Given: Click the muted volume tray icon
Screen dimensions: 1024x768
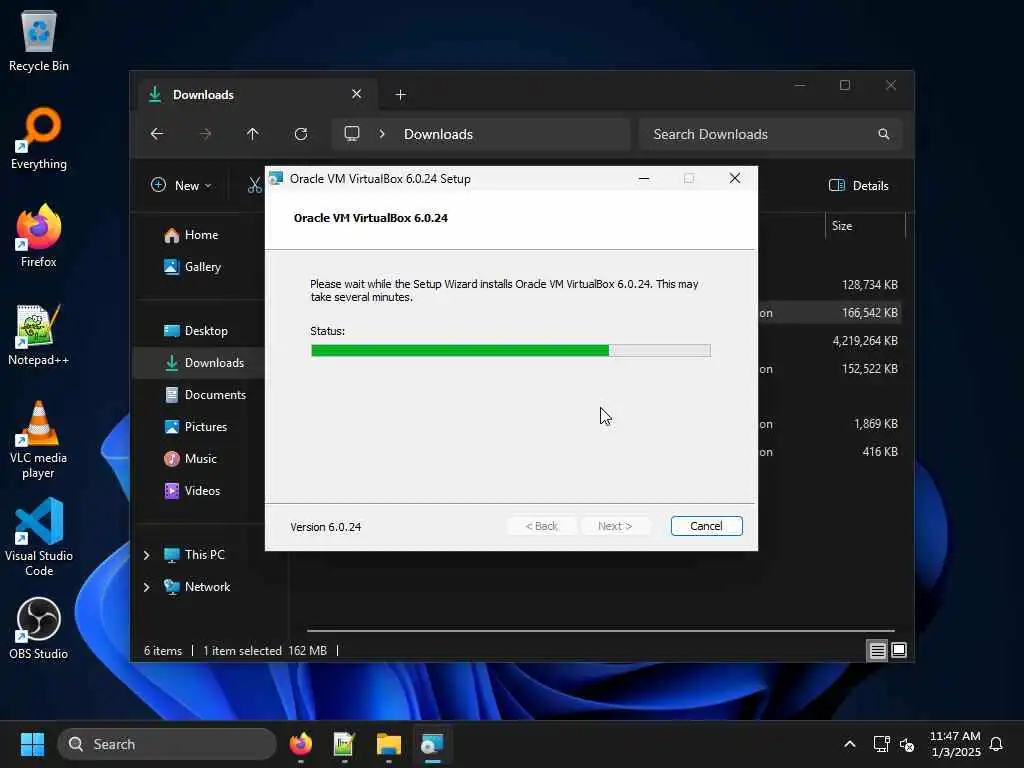Looking at the screenshot, I should tap(906, 744).
